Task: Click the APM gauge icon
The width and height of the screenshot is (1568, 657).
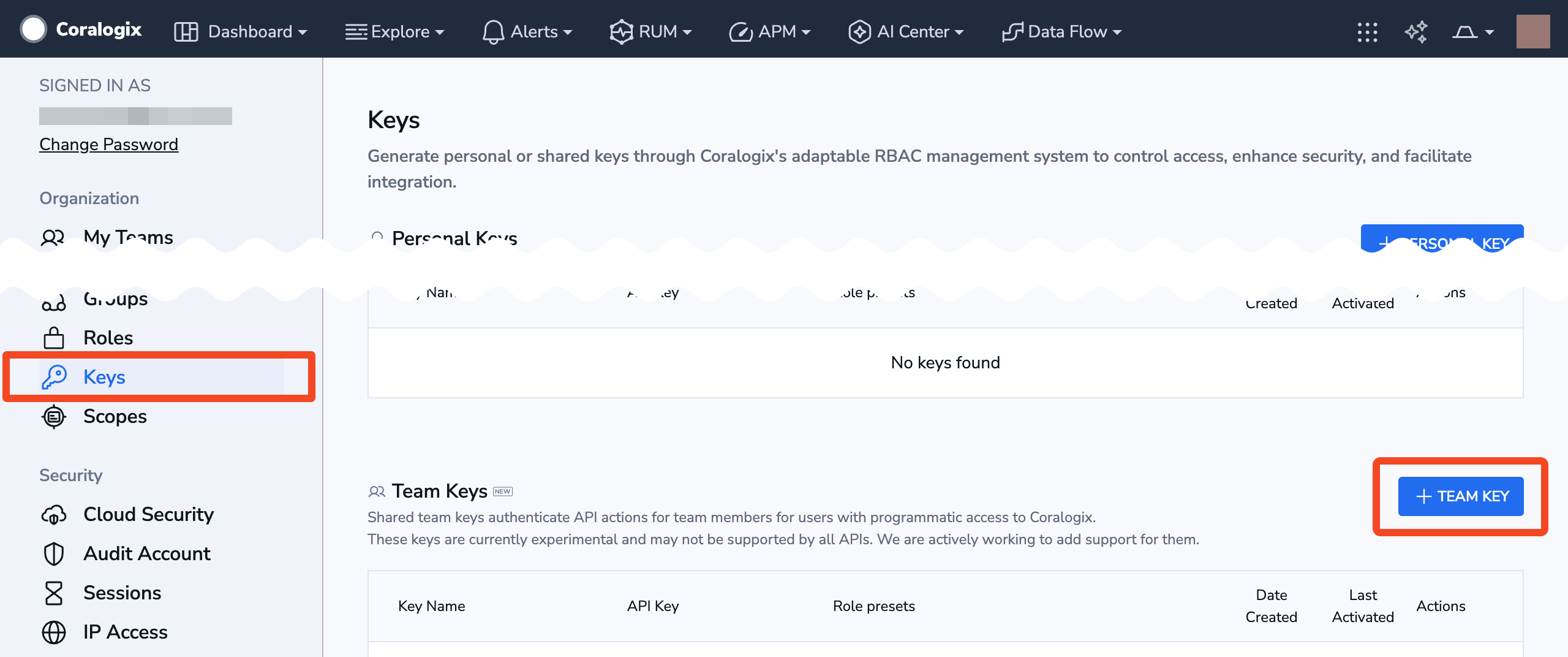Action: click(x=741, y=32)
